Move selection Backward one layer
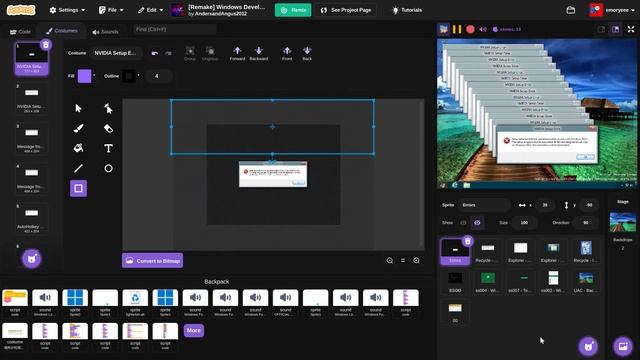This screenshot has width=640, height=360. pyautogui.click(x=258, y=53)
